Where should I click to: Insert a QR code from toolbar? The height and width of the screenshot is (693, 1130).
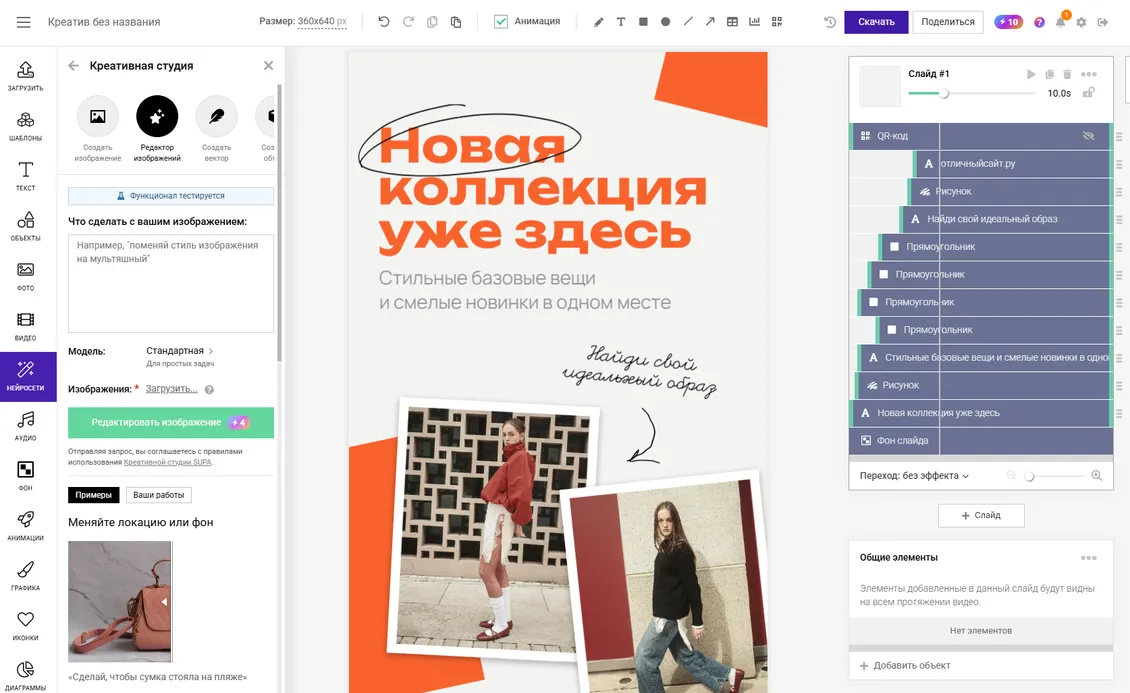777,22
